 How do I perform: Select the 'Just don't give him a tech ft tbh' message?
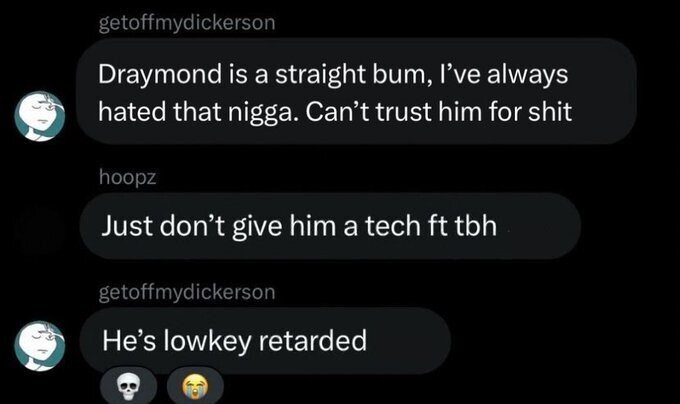[330, 226]
